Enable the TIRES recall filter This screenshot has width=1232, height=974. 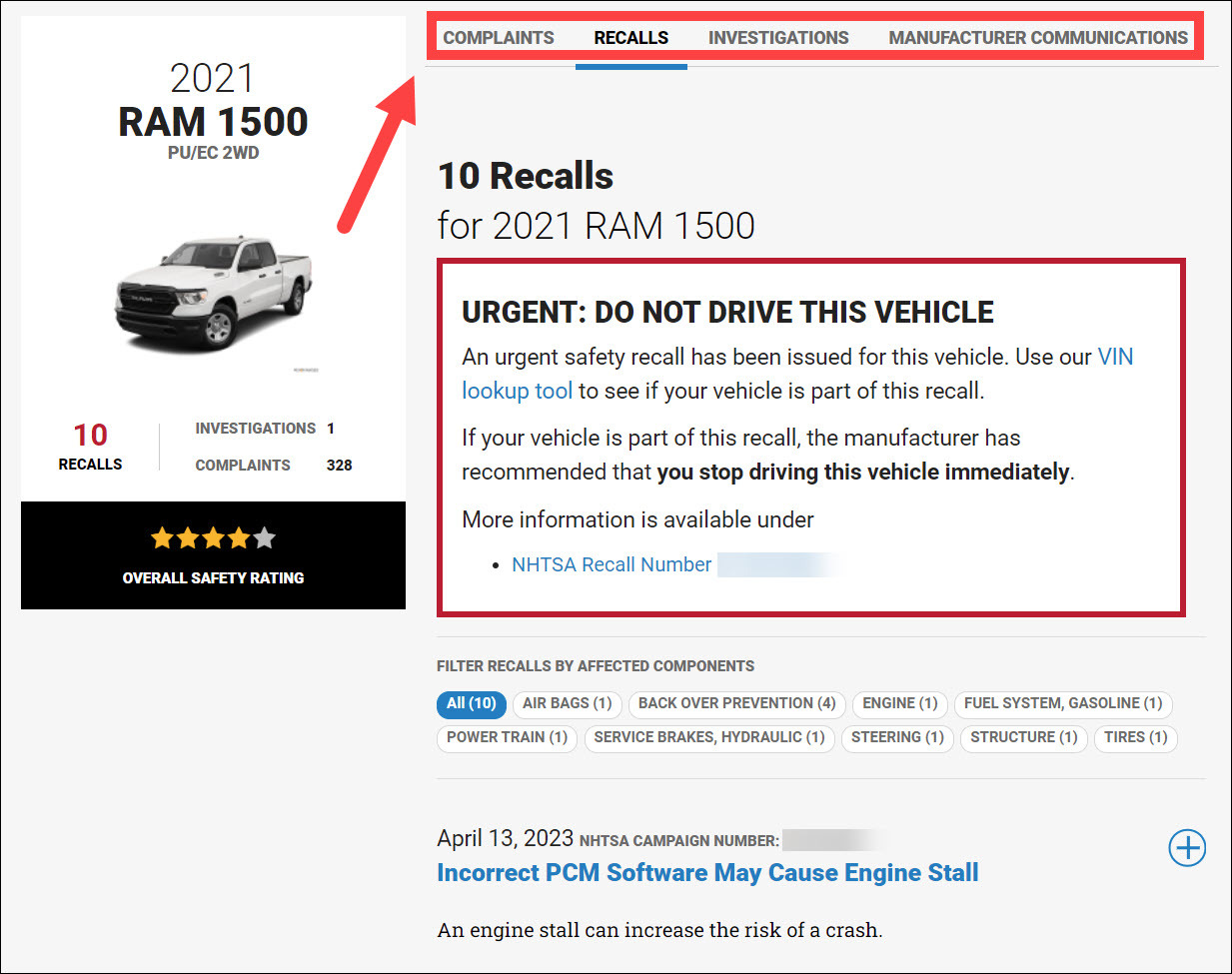click(1135, 738)
